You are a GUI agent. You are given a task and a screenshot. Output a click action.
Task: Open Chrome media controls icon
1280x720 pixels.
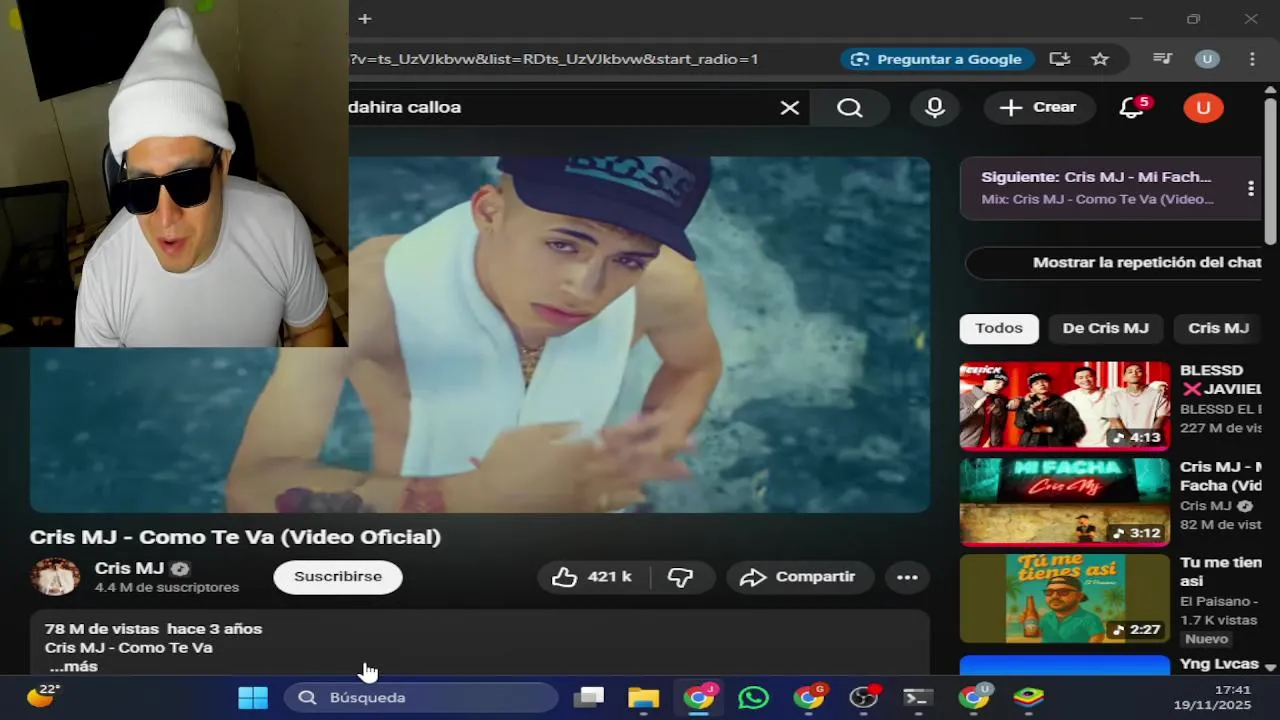coord(1162,59)
